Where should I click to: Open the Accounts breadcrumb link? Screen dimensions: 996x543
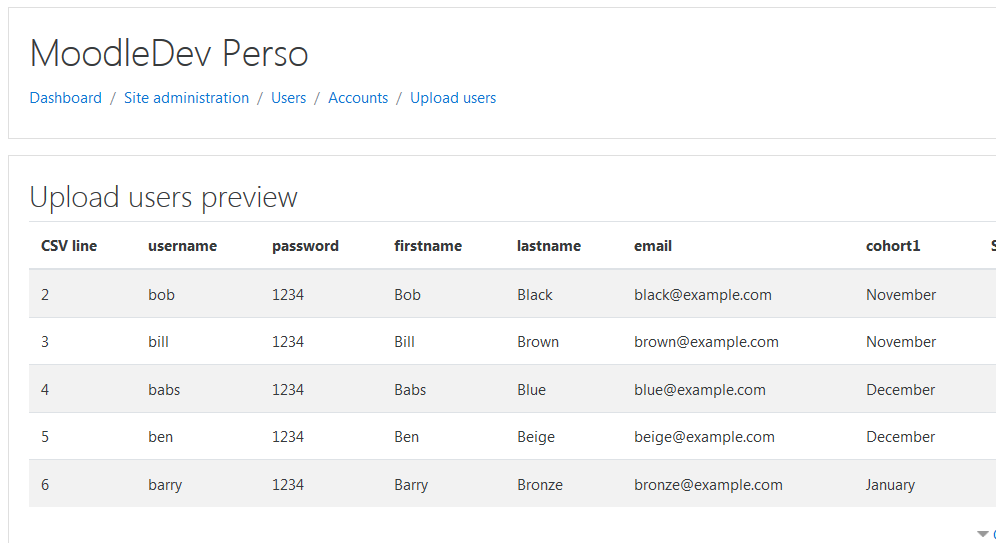pos(358,98)
